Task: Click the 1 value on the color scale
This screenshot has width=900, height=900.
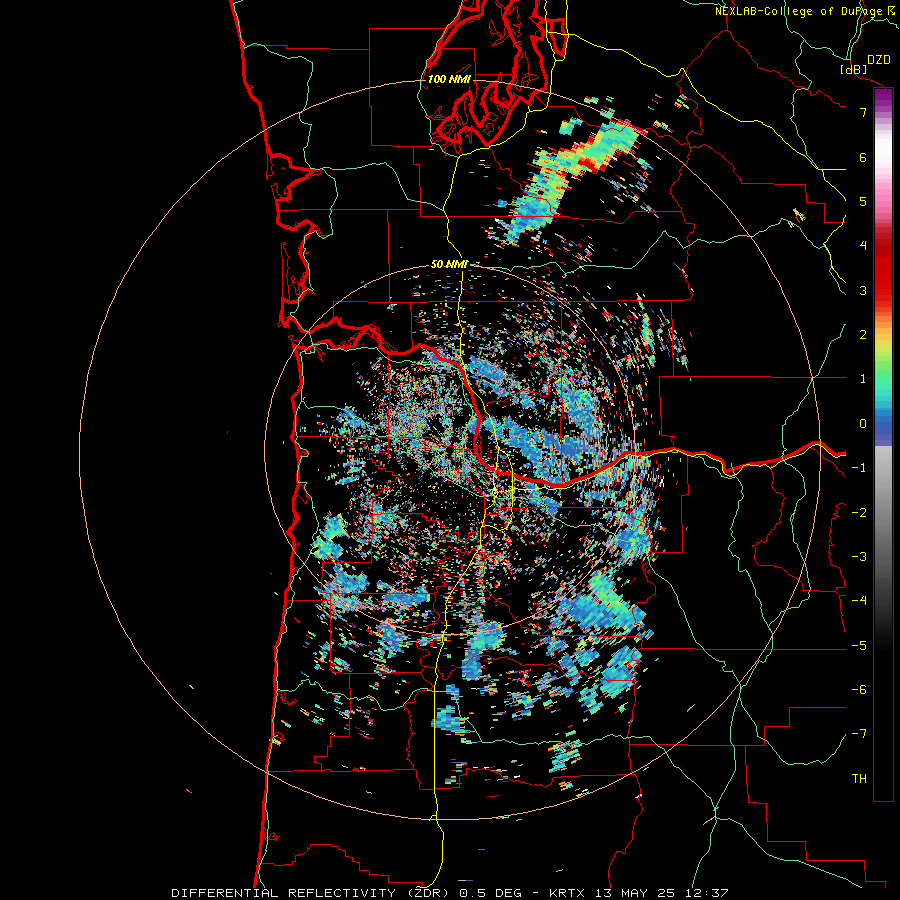Action: coord(863,379)
